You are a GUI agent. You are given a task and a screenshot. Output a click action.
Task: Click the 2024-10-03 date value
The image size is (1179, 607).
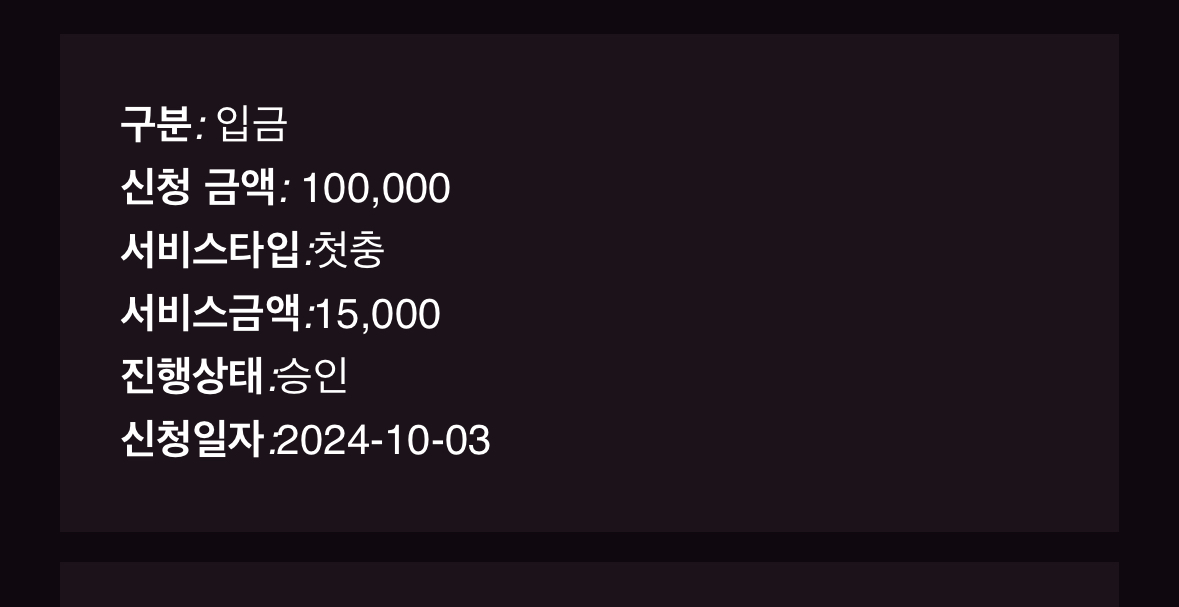pos(384,440)
